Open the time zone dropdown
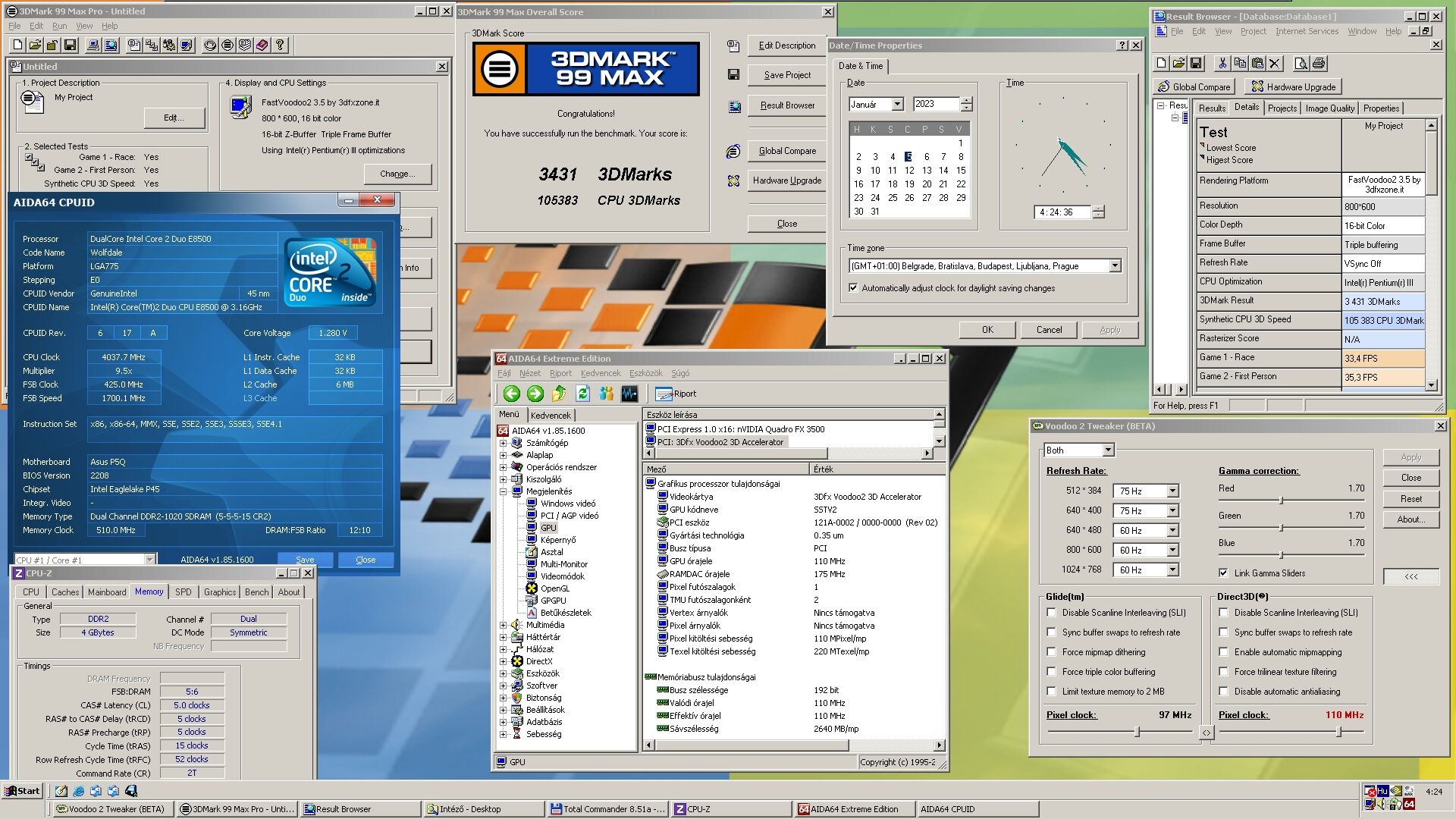Screen dimensions: 1456x819 tap(1115, 266)
